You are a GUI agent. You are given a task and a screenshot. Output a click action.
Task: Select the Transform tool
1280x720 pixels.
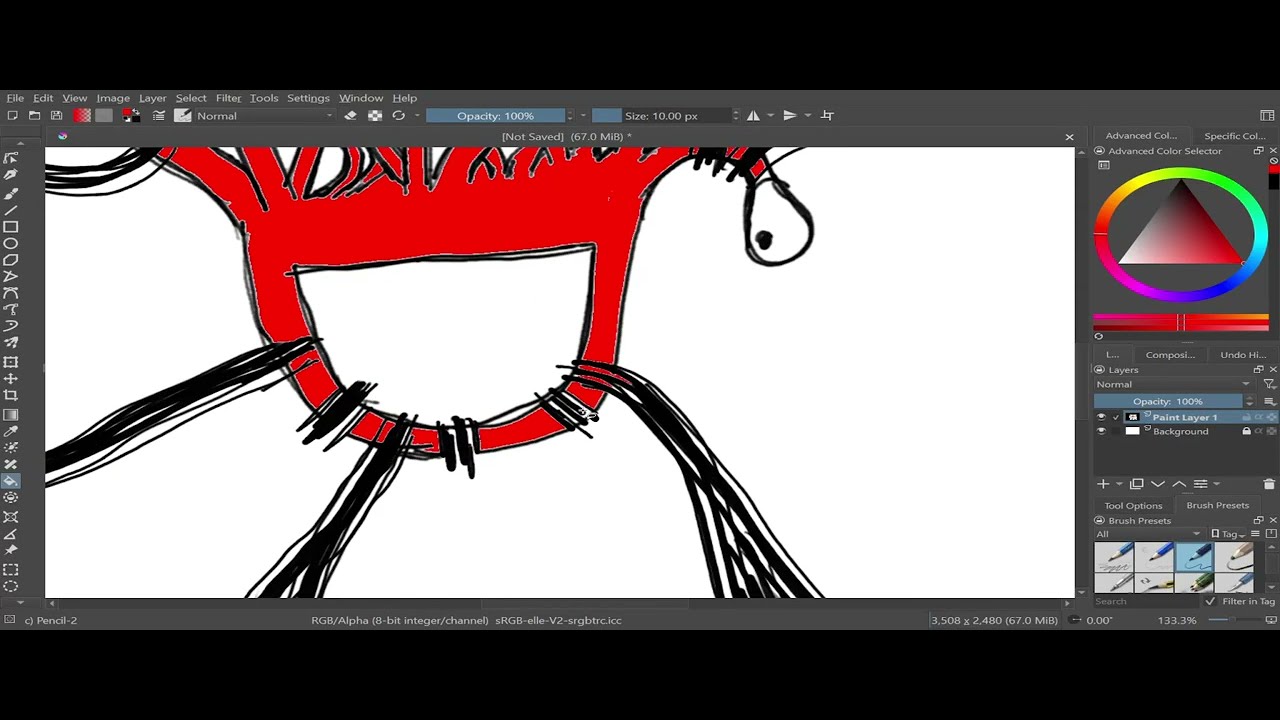(11, 362)
